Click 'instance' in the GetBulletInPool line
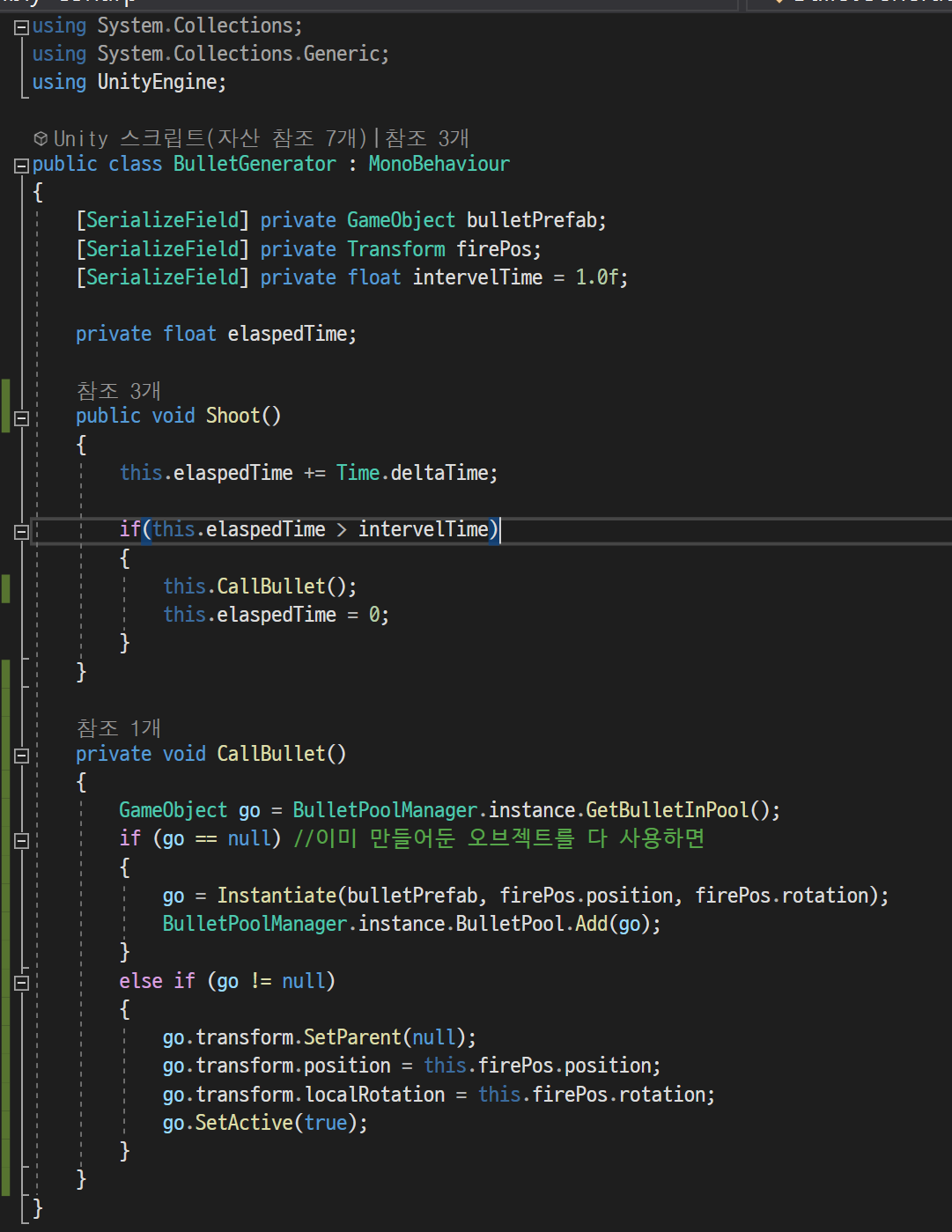Viewport: 952px width, 1232px height. [x=531, y=810]
